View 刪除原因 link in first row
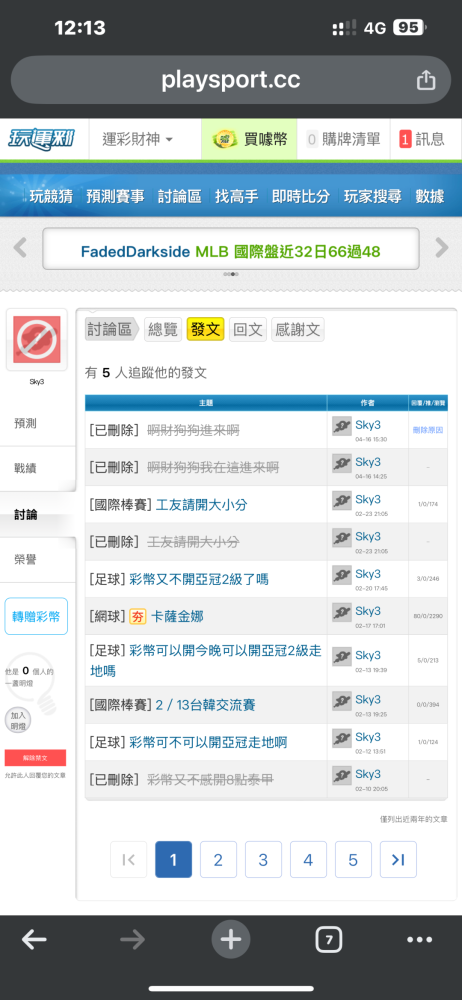 (x=428, y=430)
